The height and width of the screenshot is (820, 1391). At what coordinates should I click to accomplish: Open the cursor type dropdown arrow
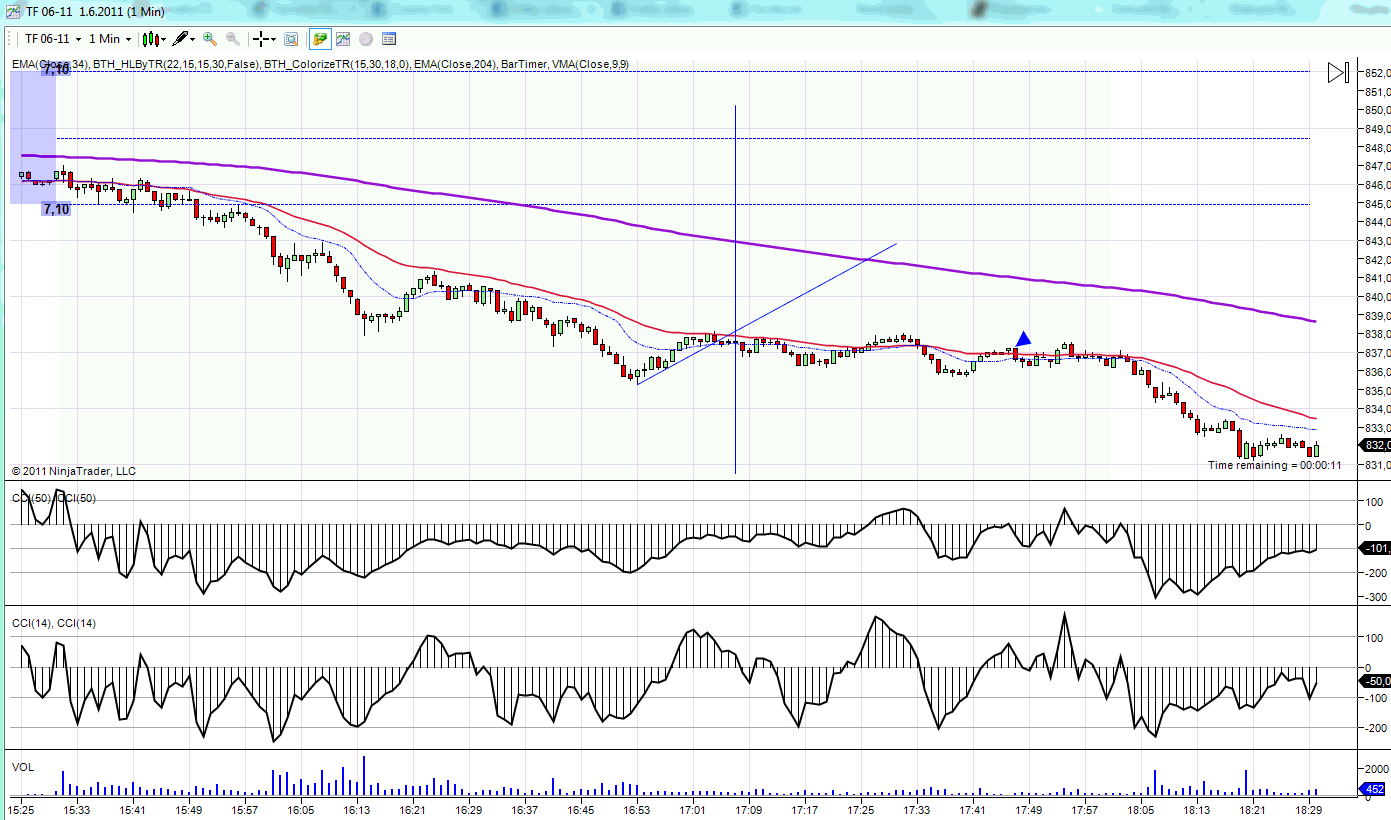pyautogui.click(x=275, y=39)
